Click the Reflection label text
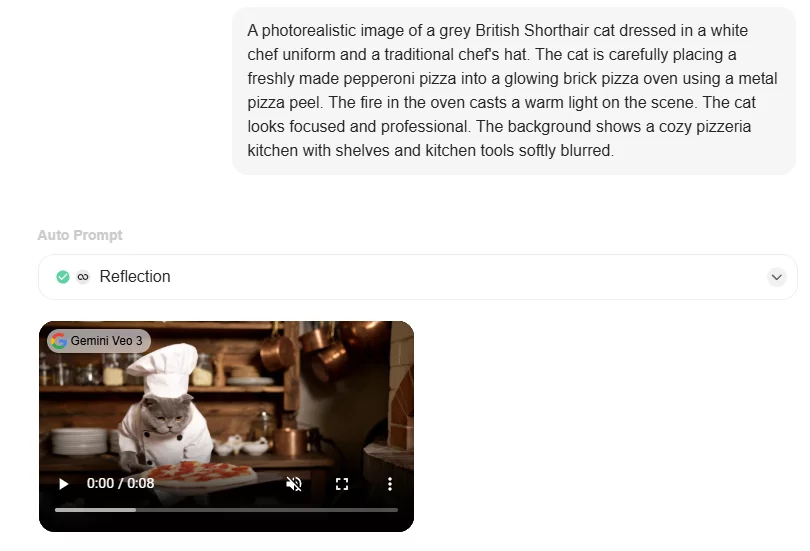810x551 pixels. pyautogui.click(x=135, y=277)
